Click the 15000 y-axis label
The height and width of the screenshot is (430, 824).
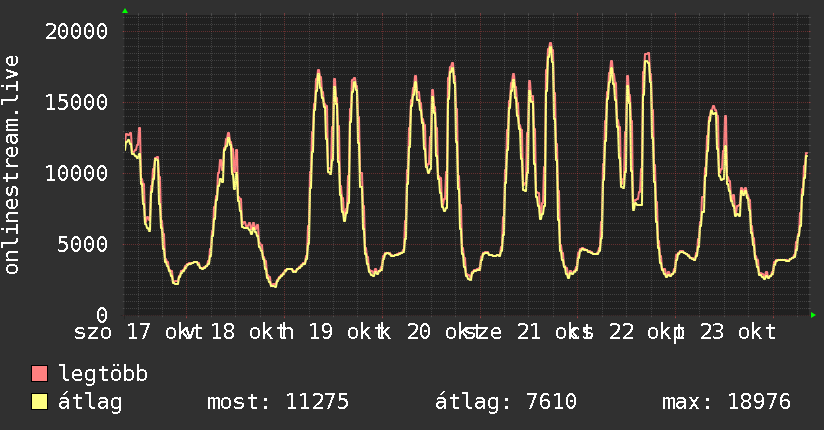[x=77, y=103]
